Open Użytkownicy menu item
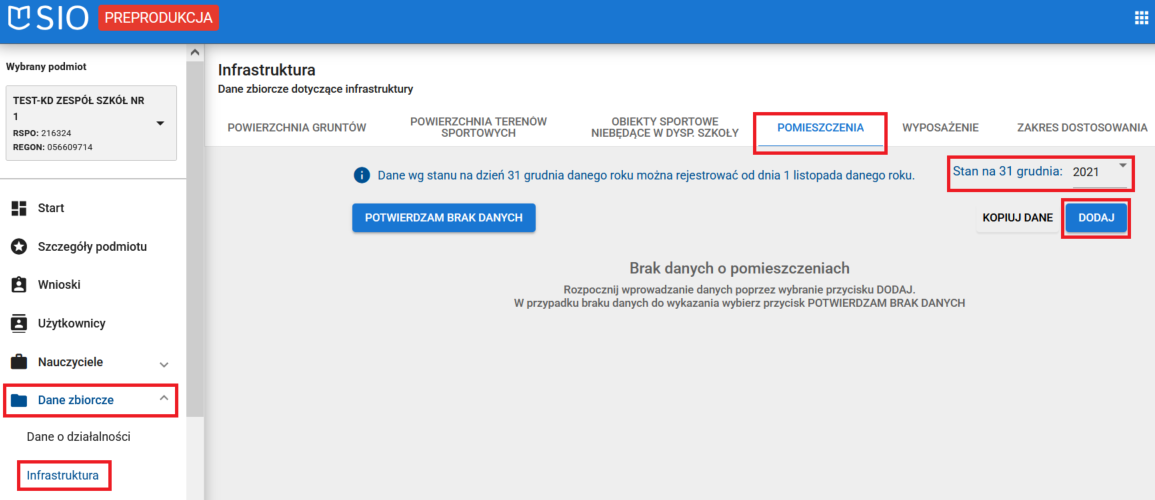Screen dimensions: 1155x500 pyautogui.click(x=72, y=323)
